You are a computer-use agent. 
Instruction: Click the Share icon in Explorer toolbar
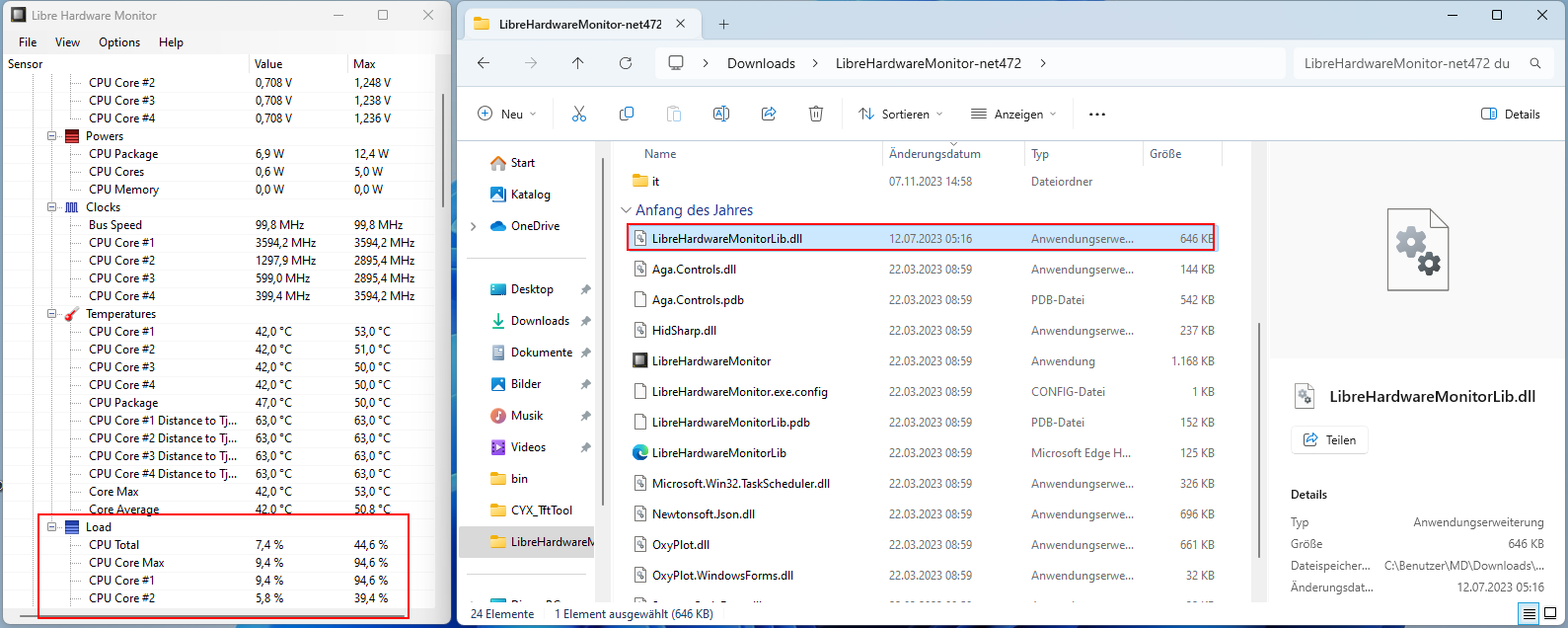[769, 115]
